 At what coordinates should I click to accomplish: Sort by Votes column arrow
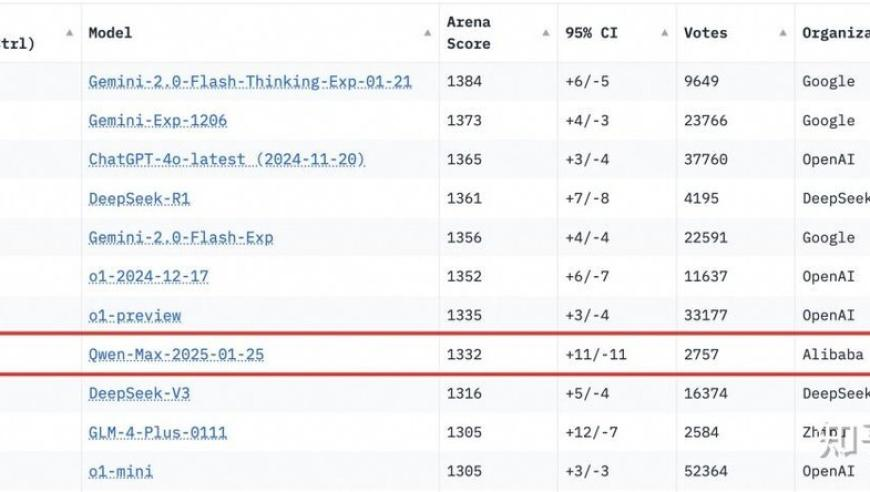tap(783, 33)
